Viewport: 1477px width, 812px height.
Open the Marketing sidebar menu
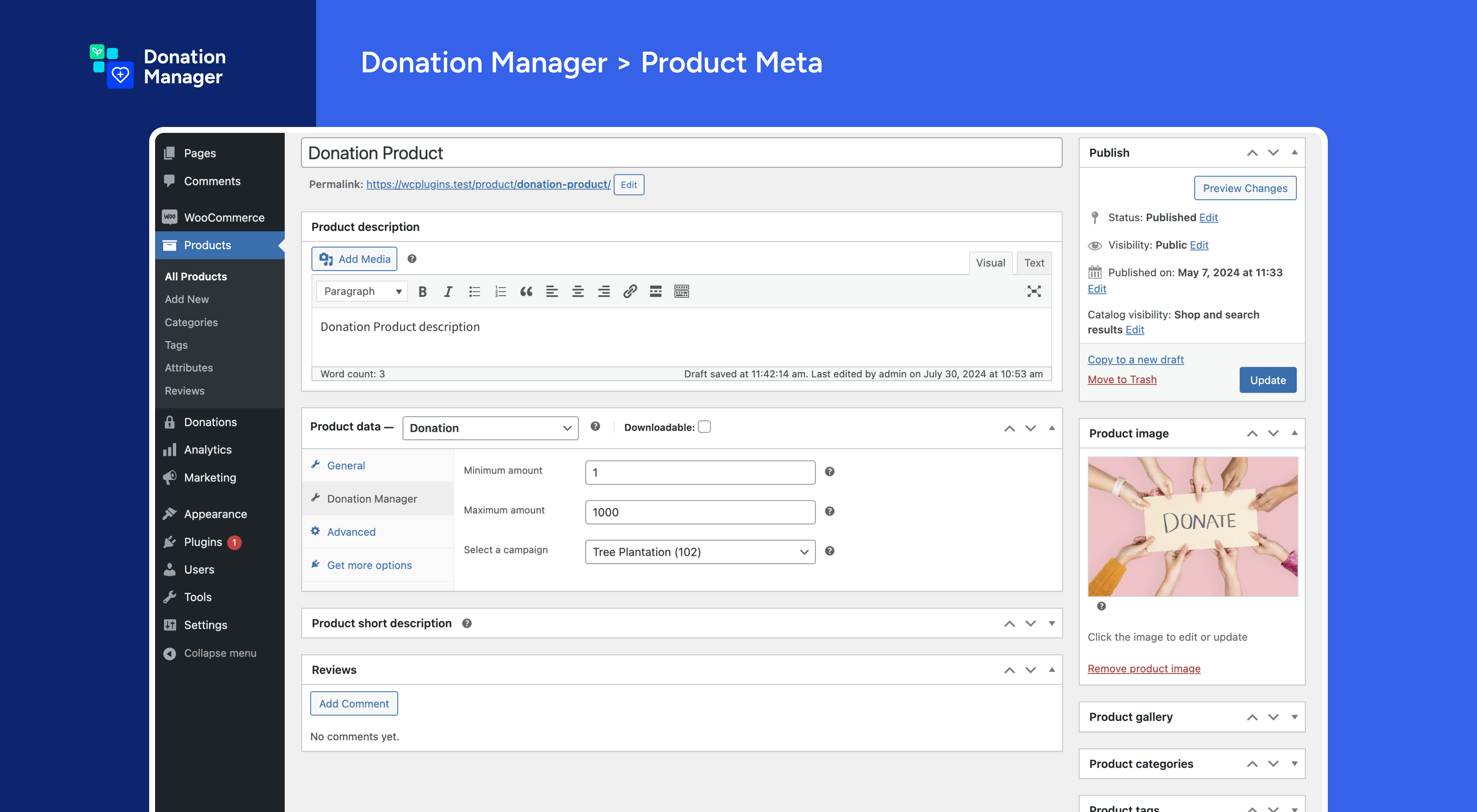[x=220, y=477]
